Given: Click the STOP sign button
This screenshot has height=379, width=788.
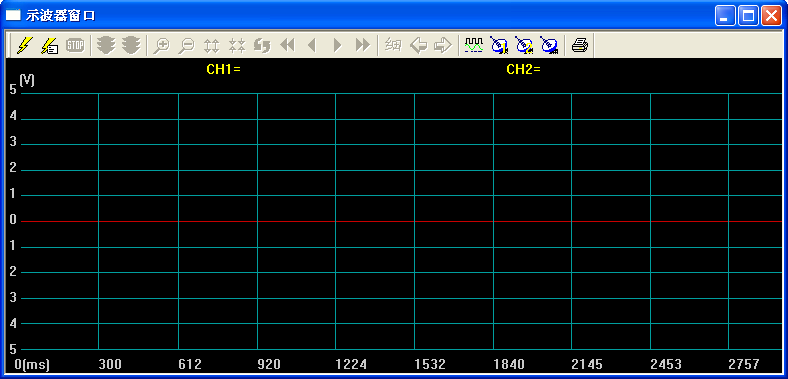Looking at the screenshot, I should pyautogui.click(x=75, y=46).
